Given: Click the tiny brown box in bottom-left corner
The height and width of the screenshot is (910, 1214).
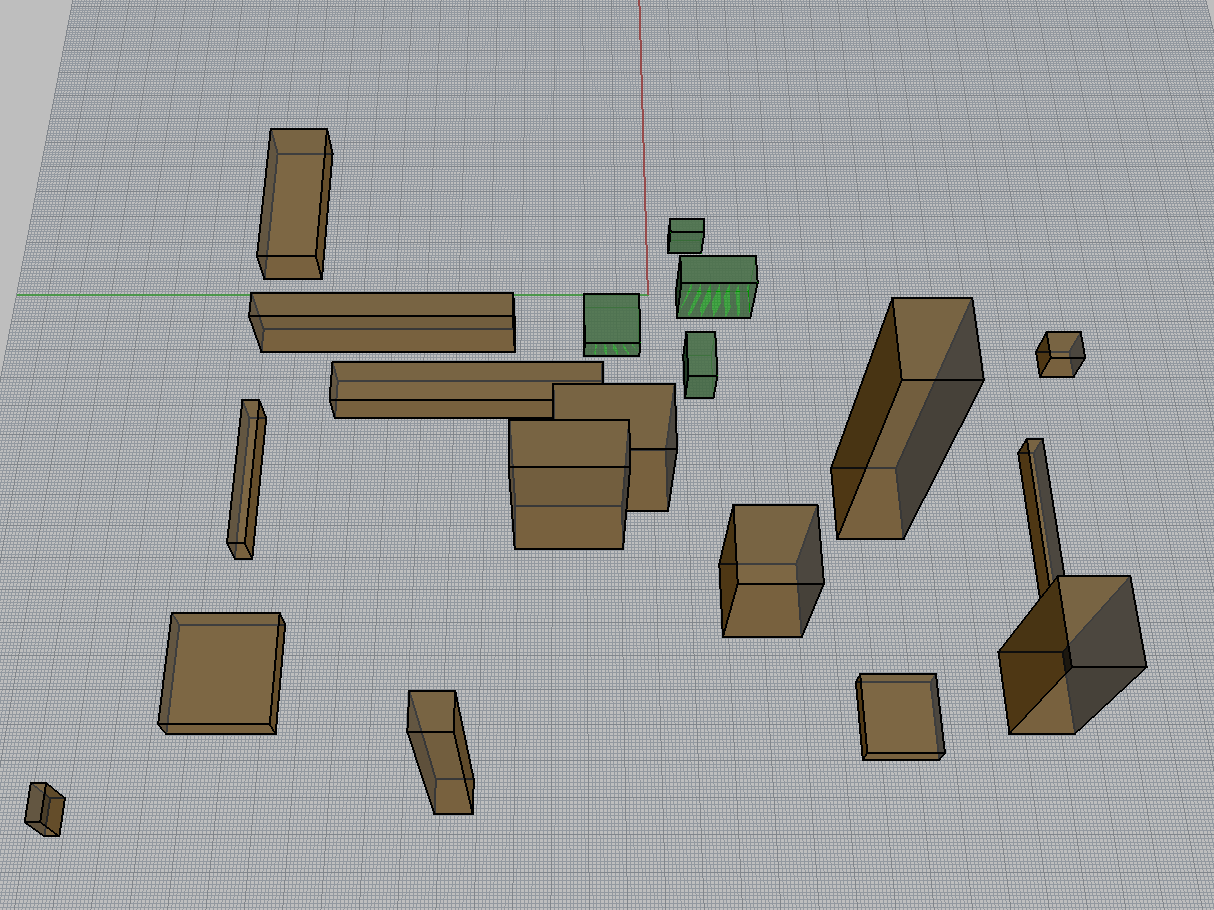Looking at the screenshot, I should pos(44,809).
